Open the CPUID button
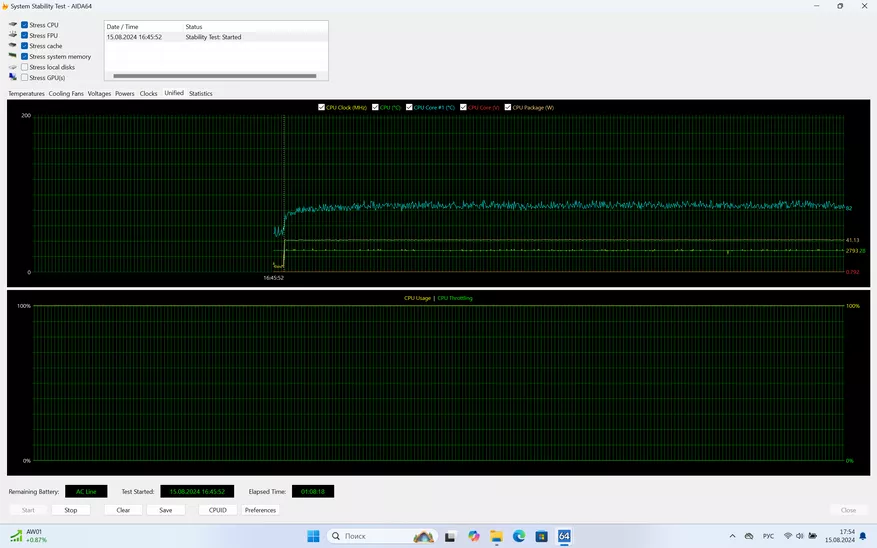 [218, 510]
